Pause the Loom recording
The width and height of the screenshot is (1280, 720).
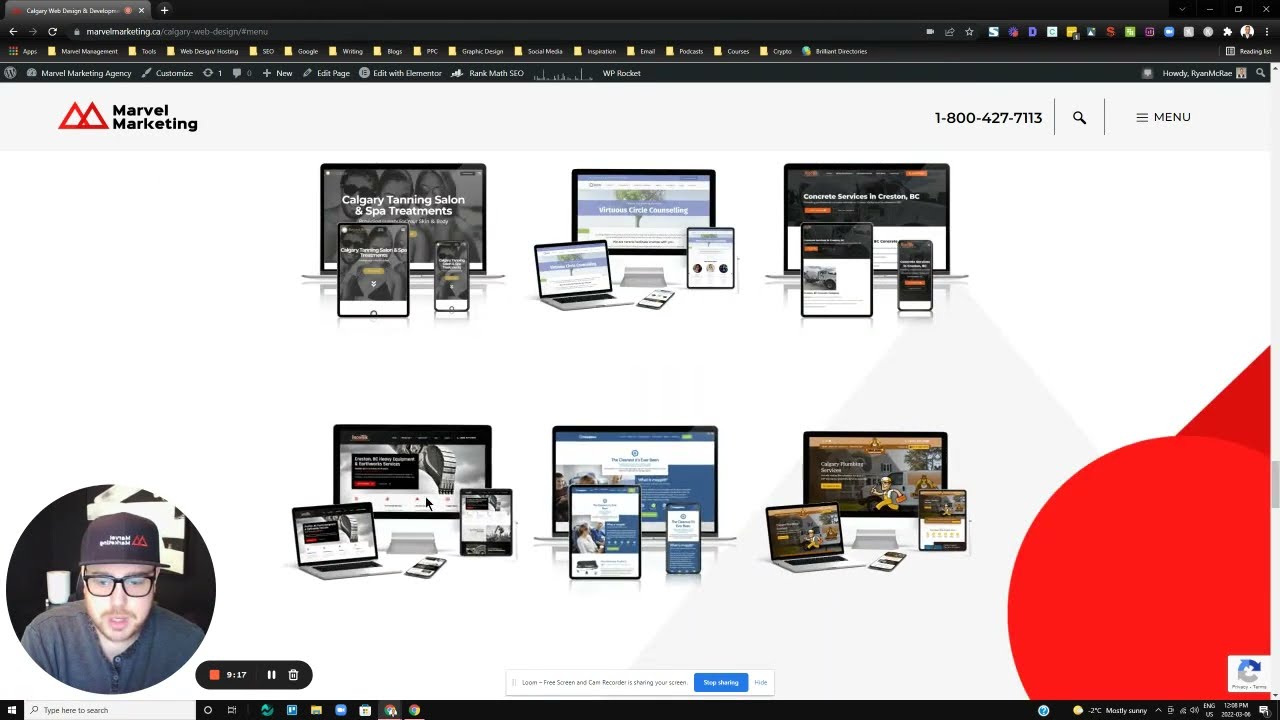coord(271,675)
